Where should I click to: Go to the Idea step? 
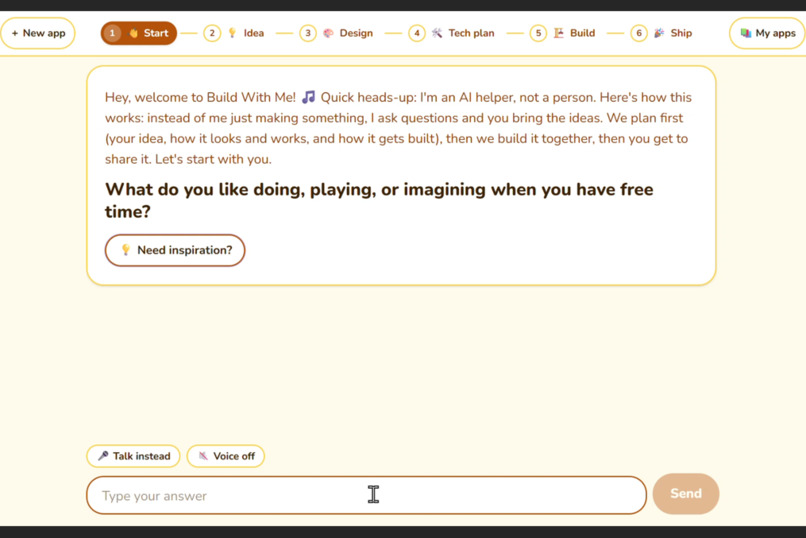pos(233,33)
